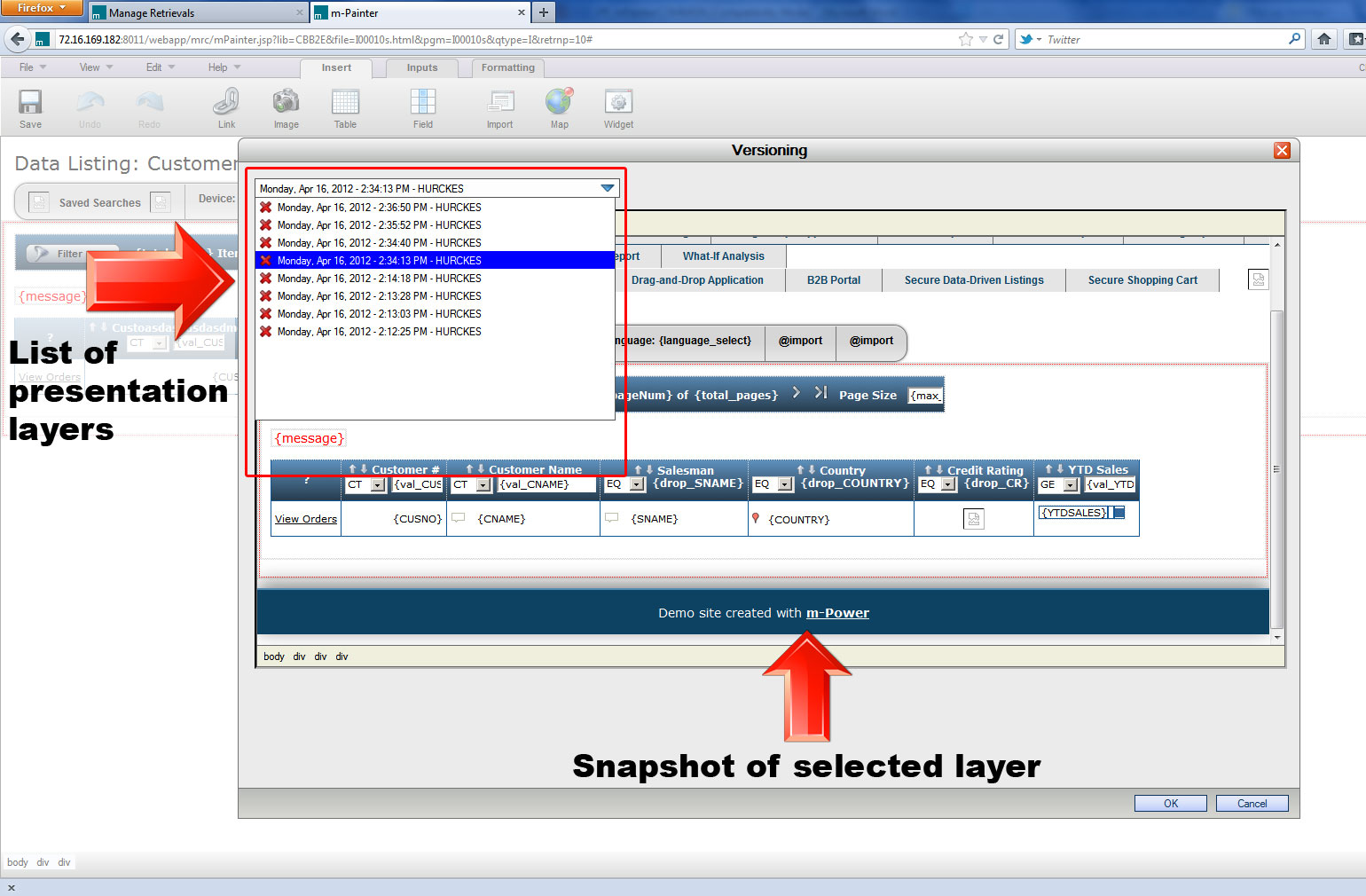The width and height of the screenshot is (1366, 896).
Task: Click the Save icon in toolbar
Action: click(x=30, y=103)
